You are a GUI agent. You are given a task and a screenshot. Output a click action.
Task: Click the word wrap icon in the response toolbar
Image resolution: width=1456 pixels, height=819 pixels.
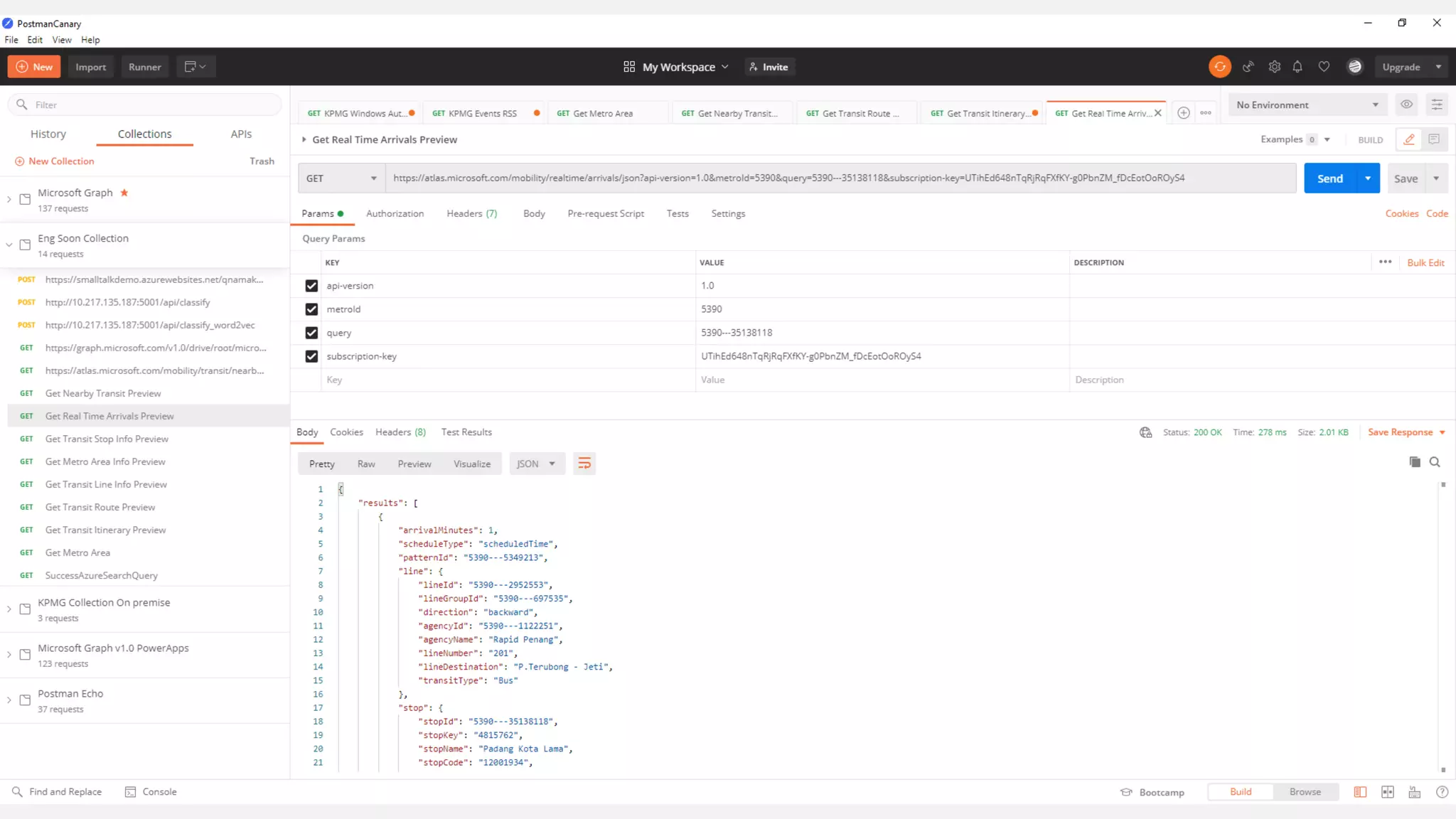tap(584, 464)
